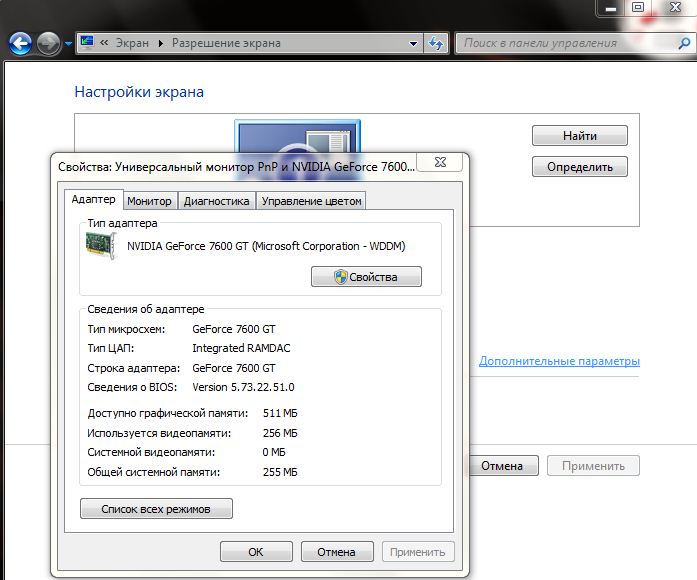
Task: Switch to the Адаптер tab
Action: point(93,199)
